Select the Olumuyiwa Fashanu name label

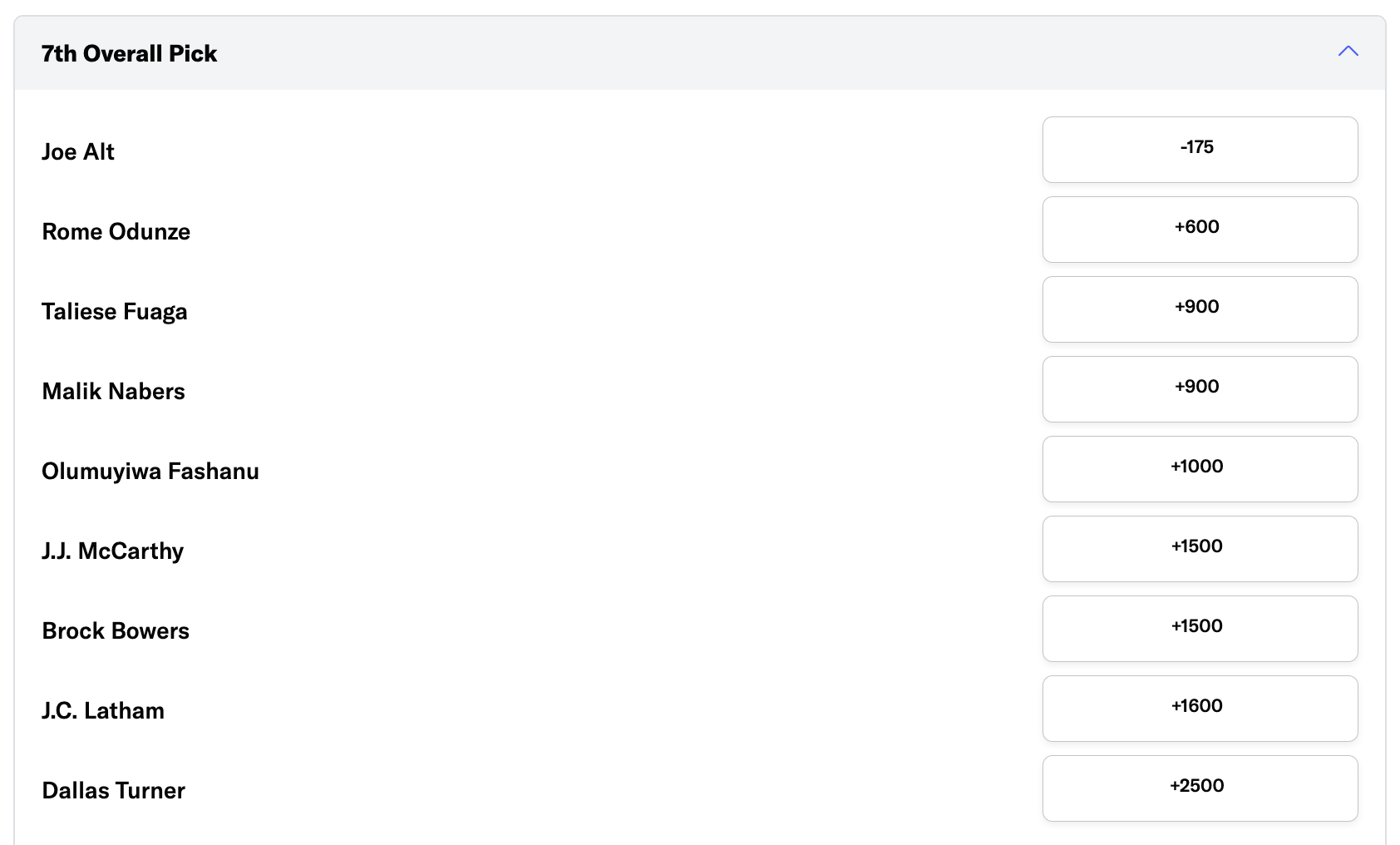tap(150, 471)
